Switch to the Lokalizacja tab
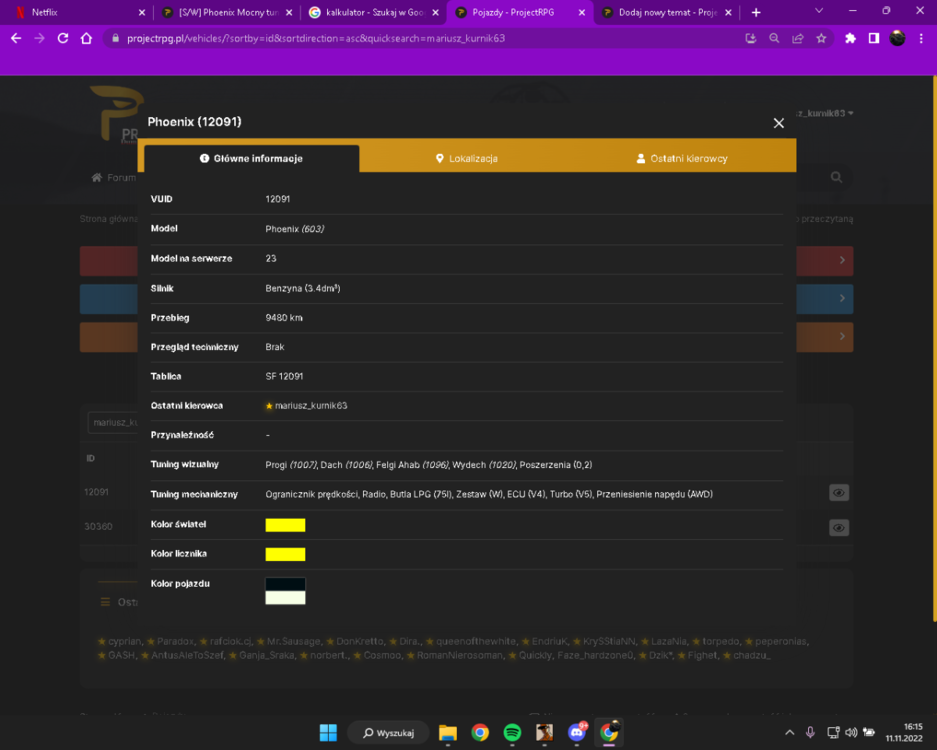The width and height of the screenshot is (937, 750). pyautogui.click(x=467, y=158)
